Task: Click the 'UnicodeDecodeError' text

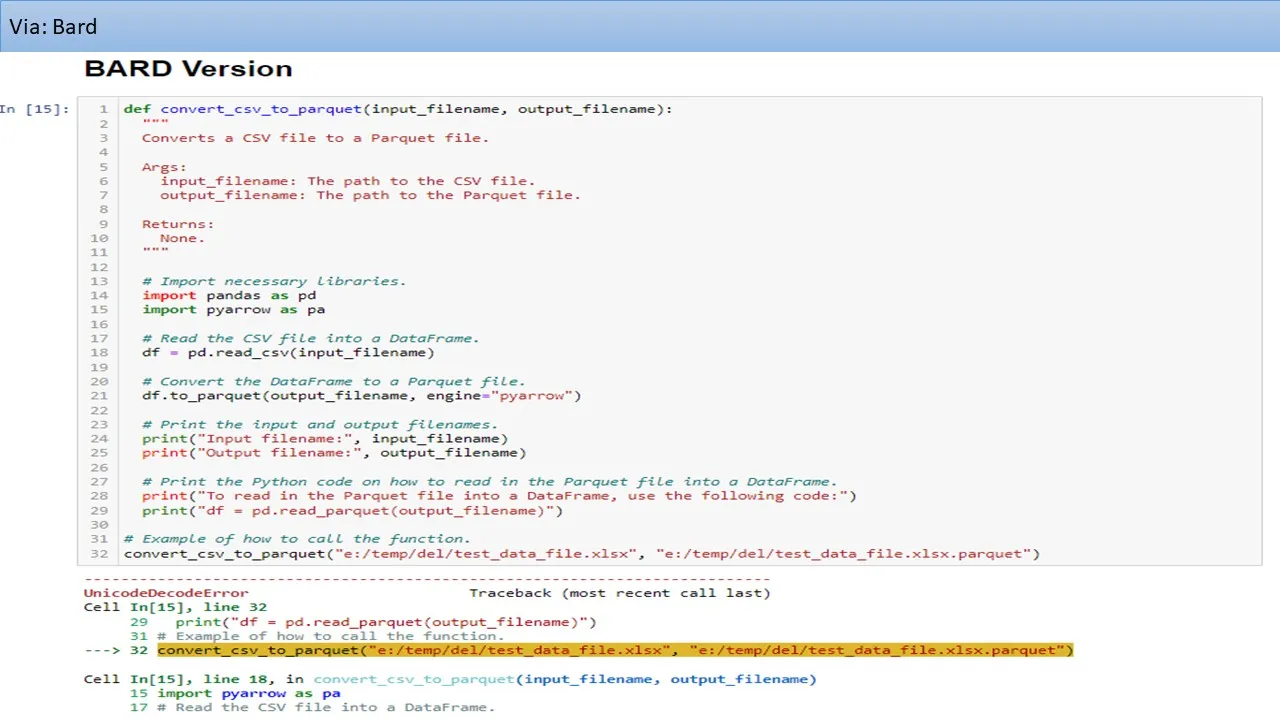Action: [x=166, y=593]
